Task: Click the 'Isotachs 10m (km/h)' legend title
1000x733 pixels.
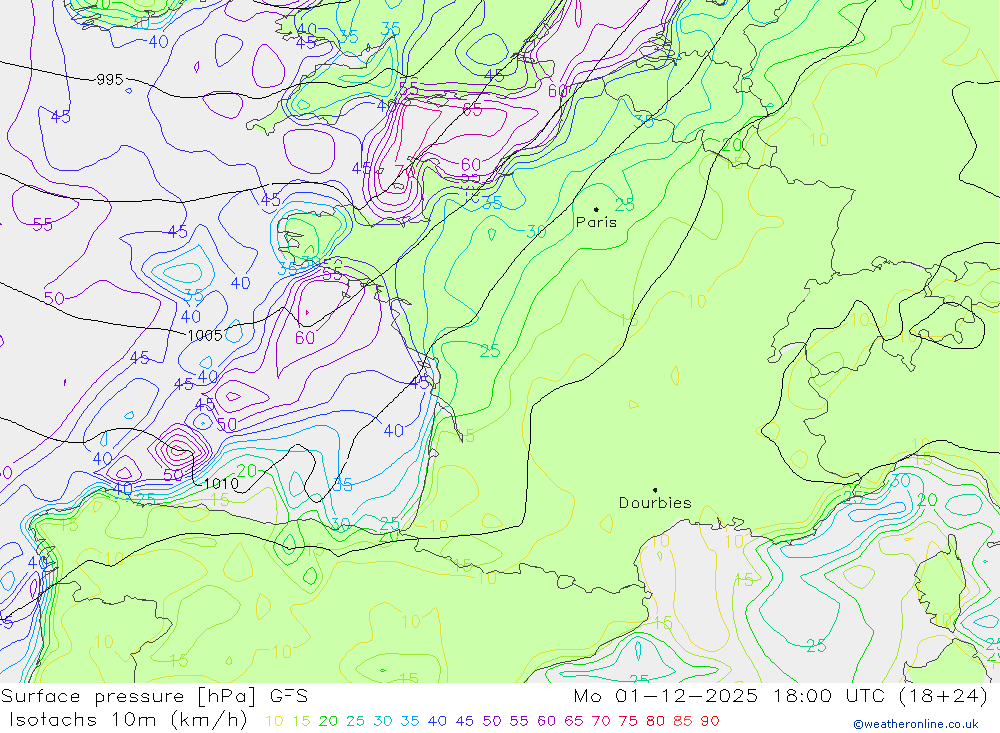Action: pyautogui.click(x=128, y=720)
